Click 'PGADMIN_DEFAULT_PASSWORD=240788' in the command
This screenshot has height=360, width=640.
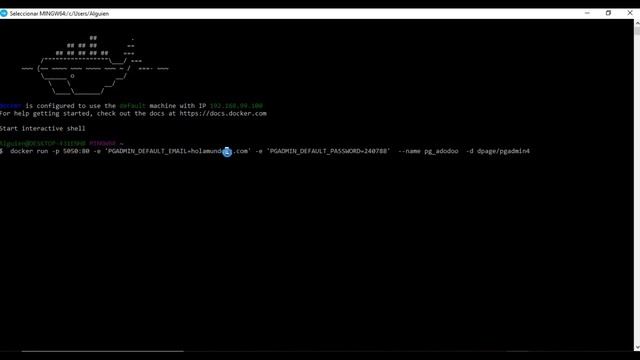point(329,151)
